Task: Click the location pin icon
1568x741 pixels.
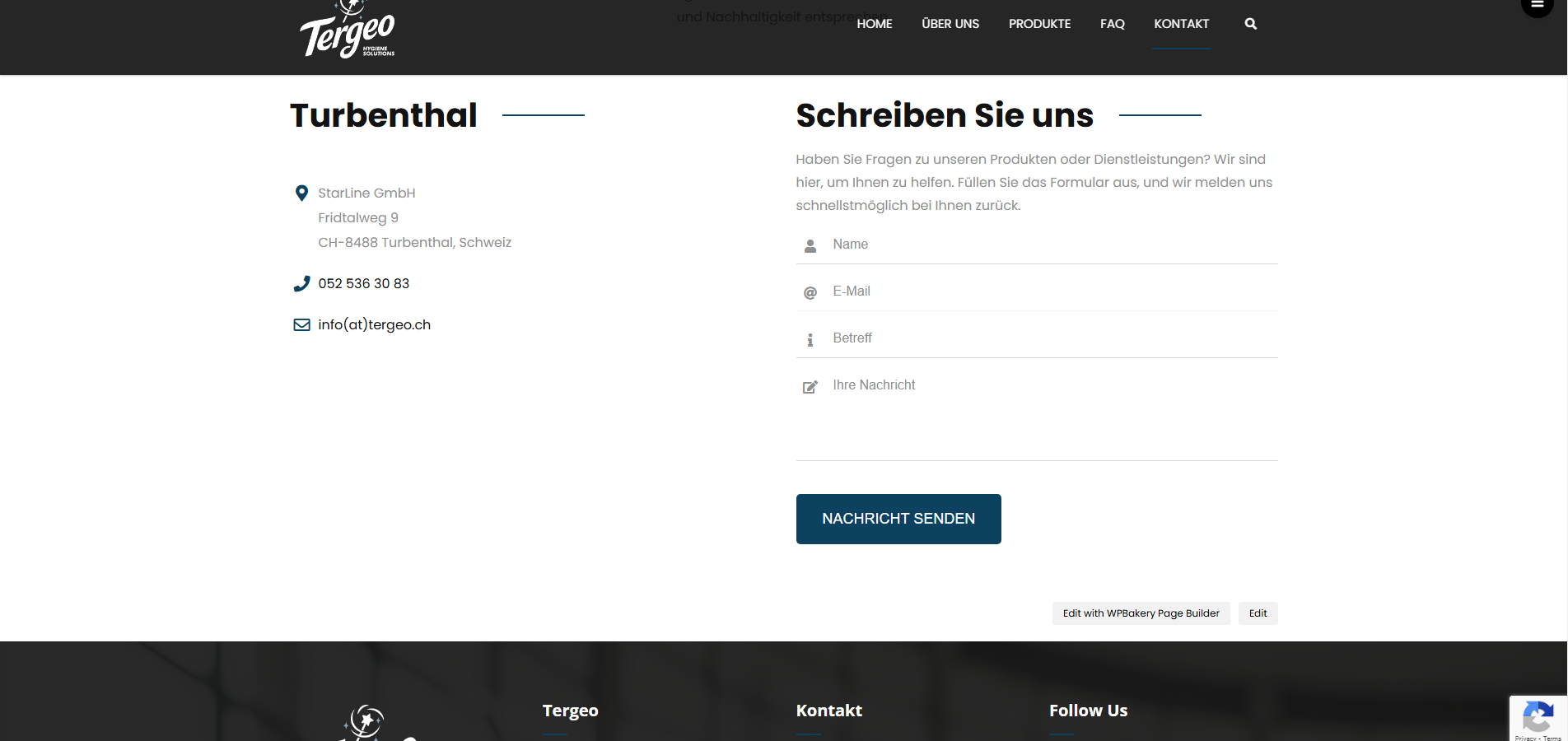Action: tap(301, 193)
